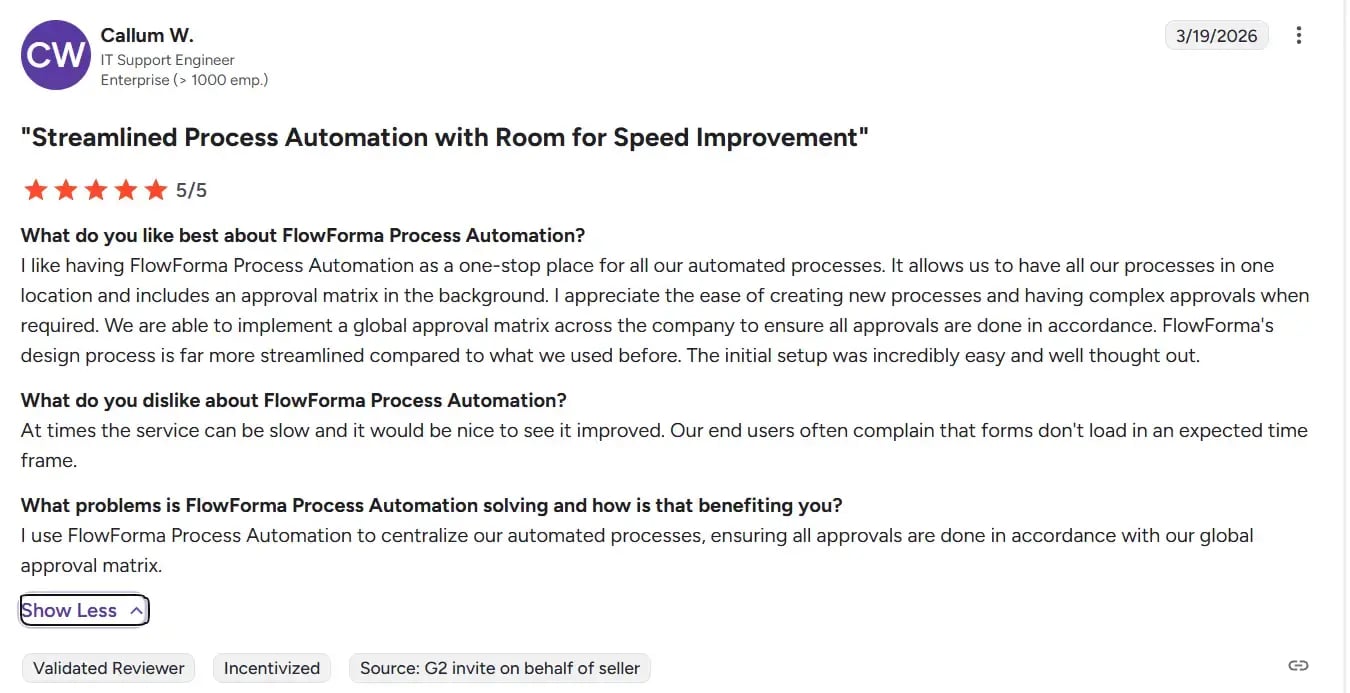The image size is (1350, 693).
Task: Click the fourth rating star
Action: [x=125, y=190]
